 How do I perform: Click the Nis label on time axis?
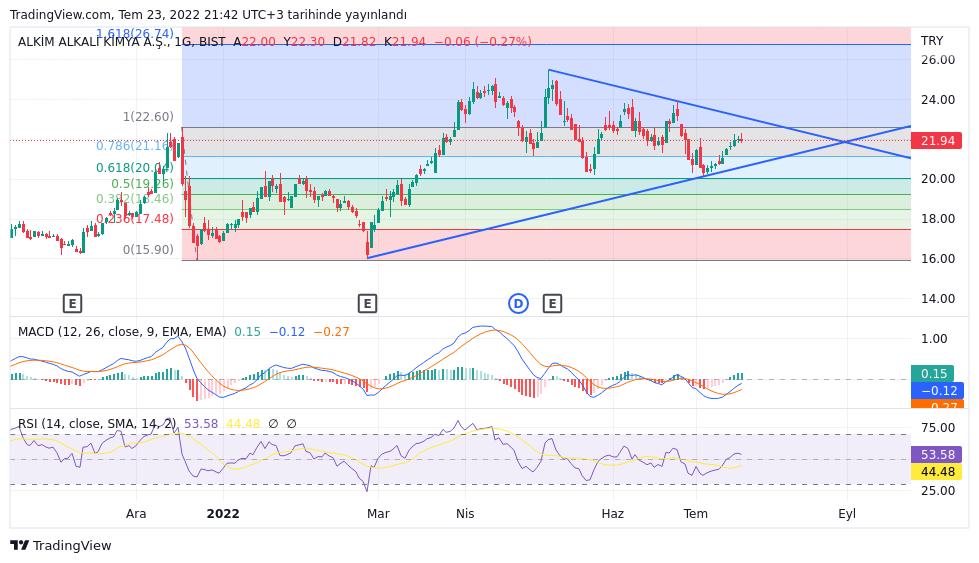tap(465, 514)
